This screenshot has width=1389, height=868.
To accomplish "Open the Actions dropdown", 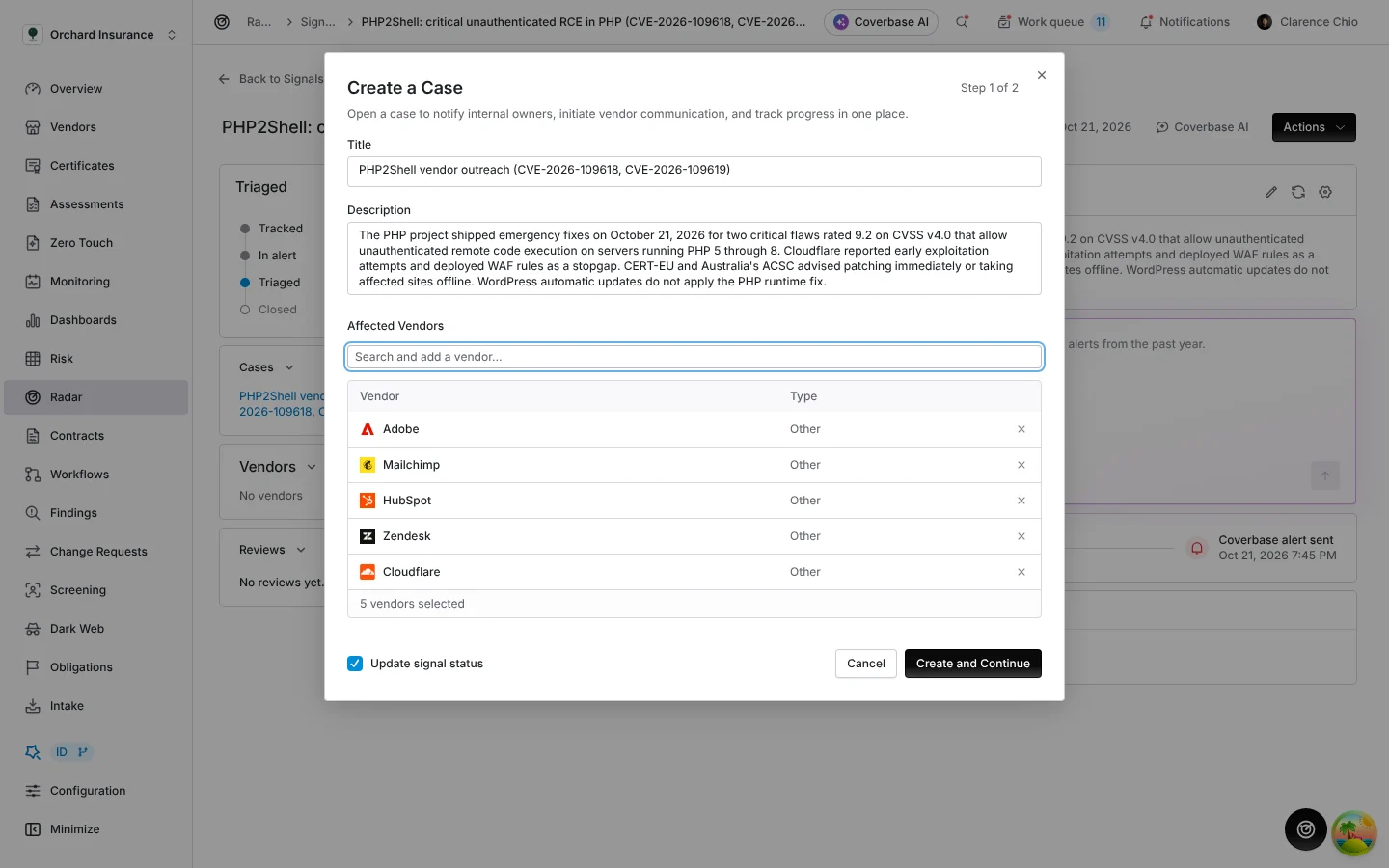I will click(1314, 127).
